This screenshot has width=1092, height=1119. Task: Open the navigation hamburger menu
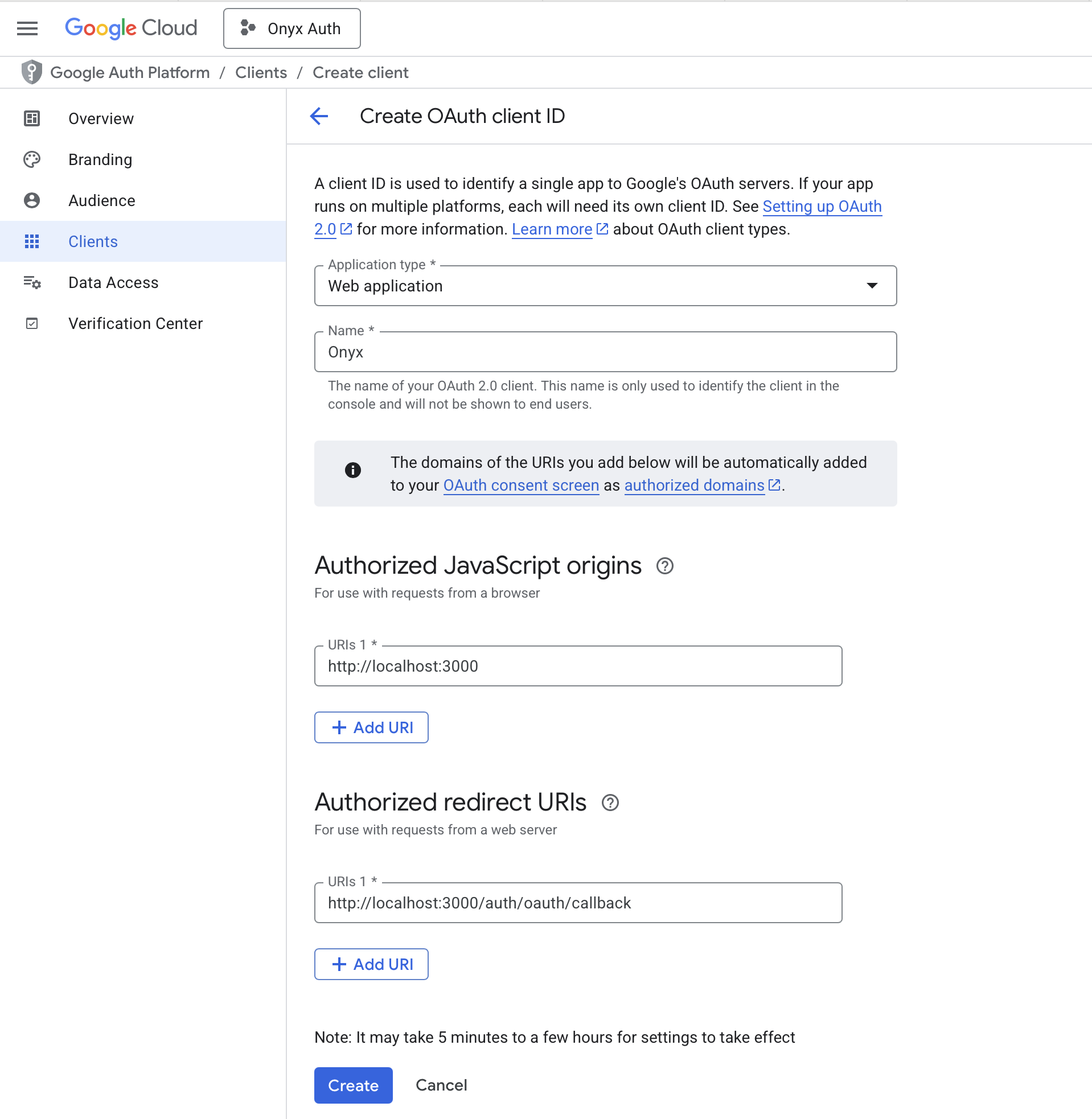(26, 28)
